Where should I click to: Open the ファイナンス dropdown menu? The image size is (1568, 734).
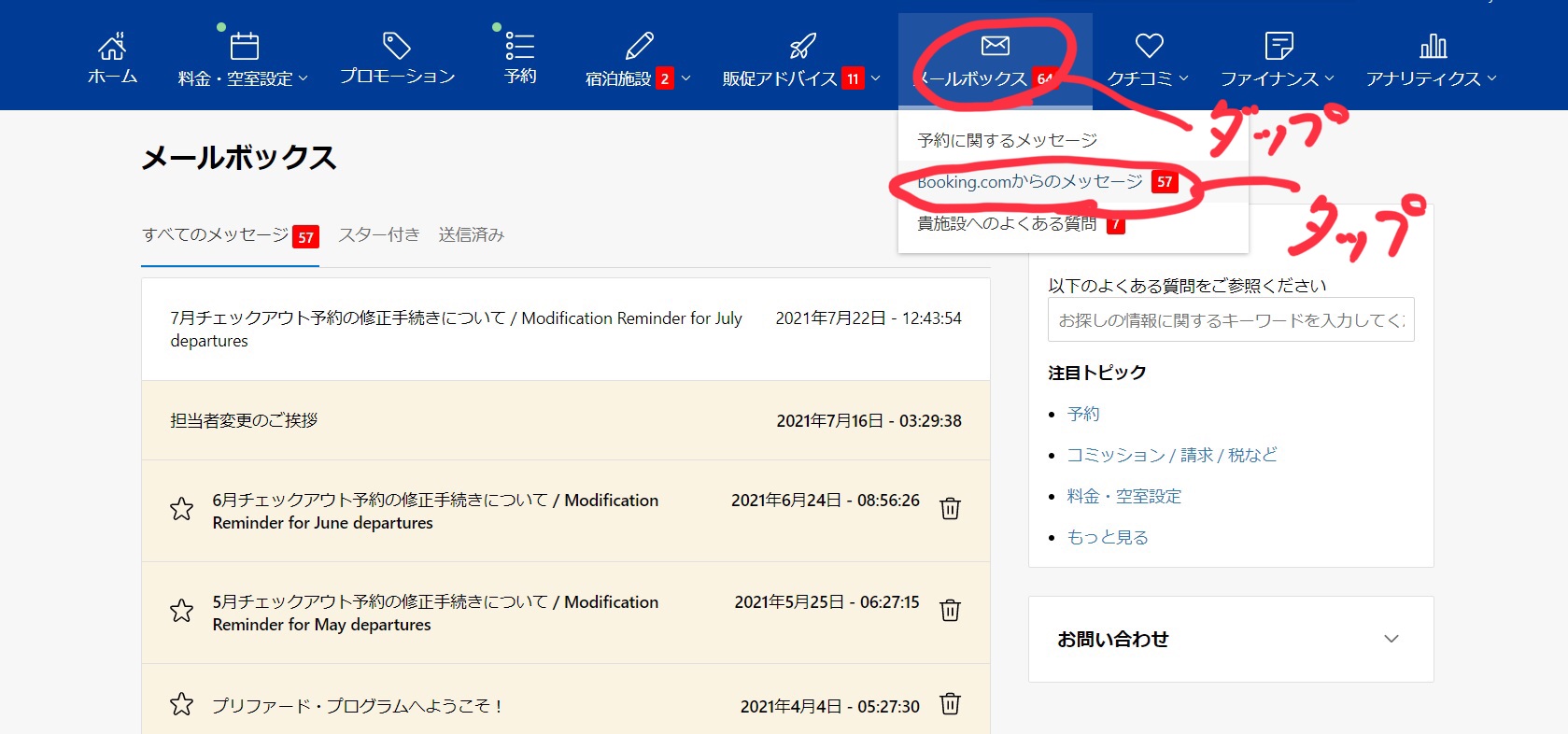tap(1277, 78)
